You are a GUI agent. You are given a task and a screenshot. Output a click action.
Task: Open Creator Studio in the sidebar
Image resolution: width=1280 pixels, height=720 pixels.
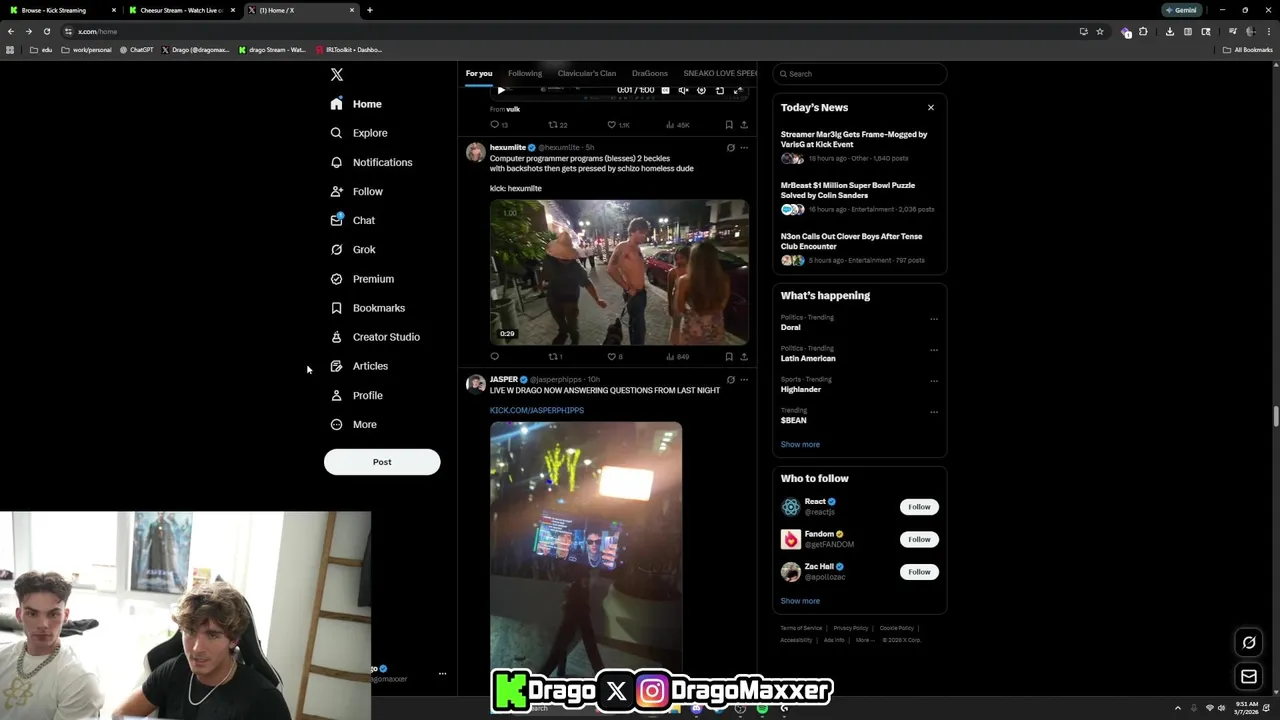click(x=375, y=337)
